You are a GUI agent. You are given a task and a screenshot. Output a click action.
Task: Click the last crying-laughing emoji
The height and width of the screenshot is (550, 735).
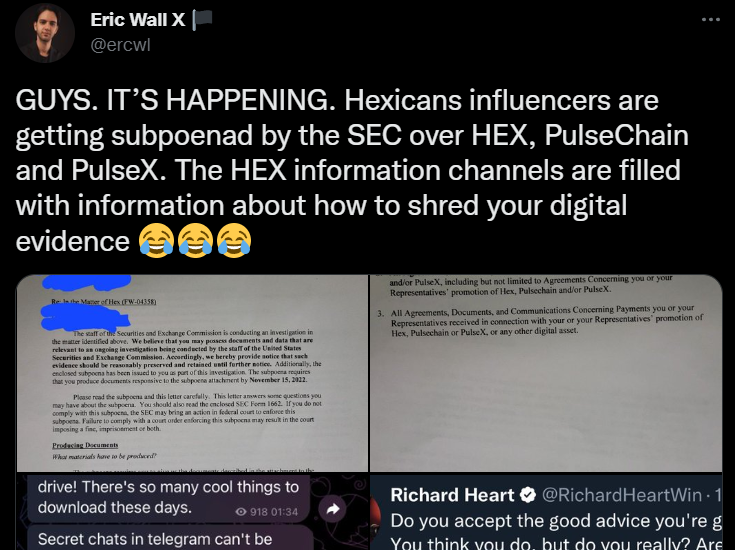coord(234,241)
